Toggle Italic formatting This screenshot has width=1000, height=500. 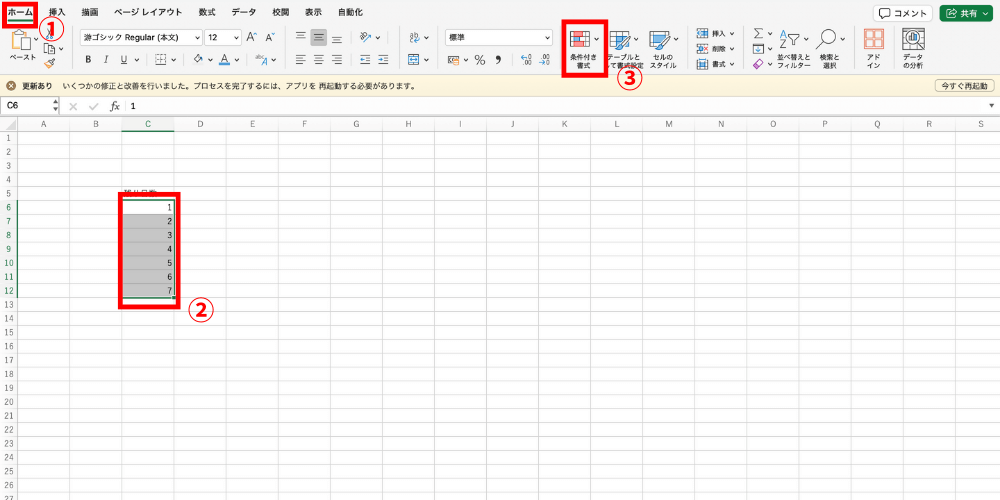(x=105, y=60)
